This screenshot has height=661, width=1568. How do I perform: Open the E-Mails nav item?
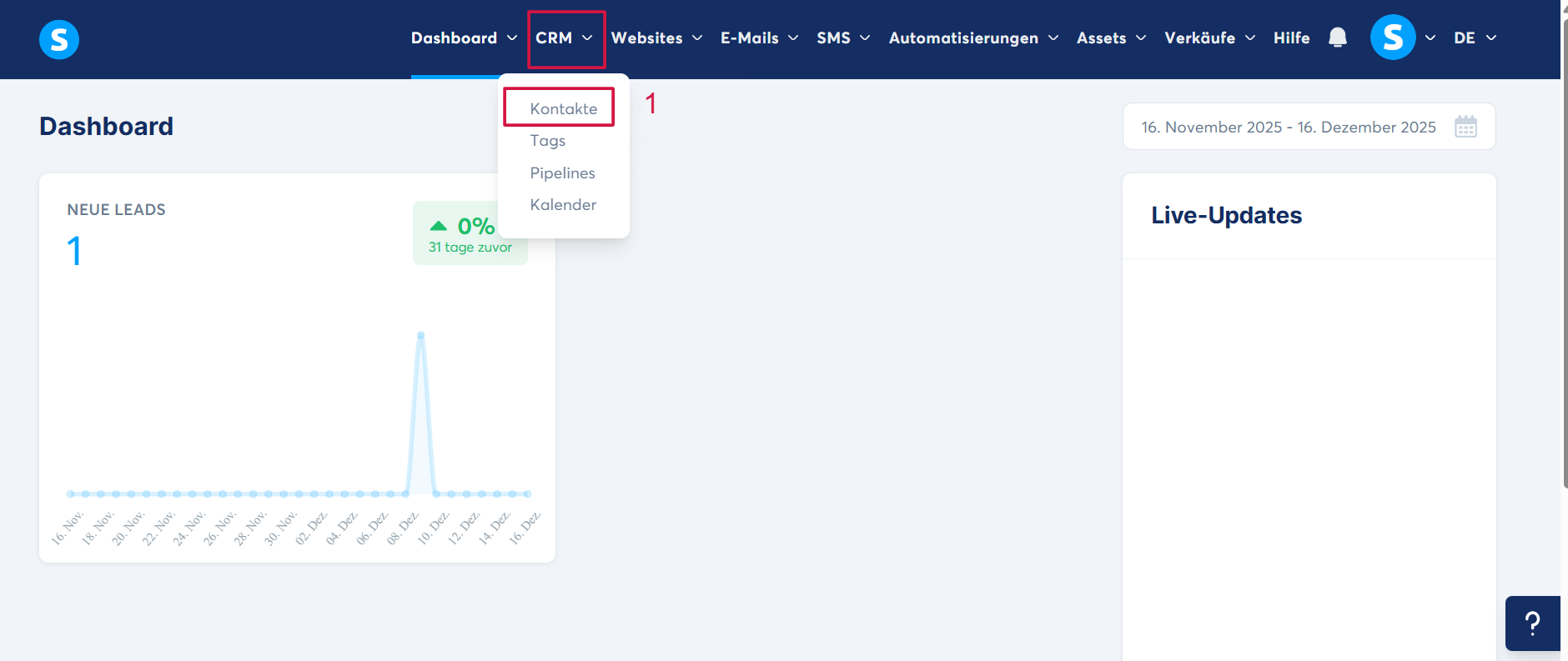tap(750, 38)
